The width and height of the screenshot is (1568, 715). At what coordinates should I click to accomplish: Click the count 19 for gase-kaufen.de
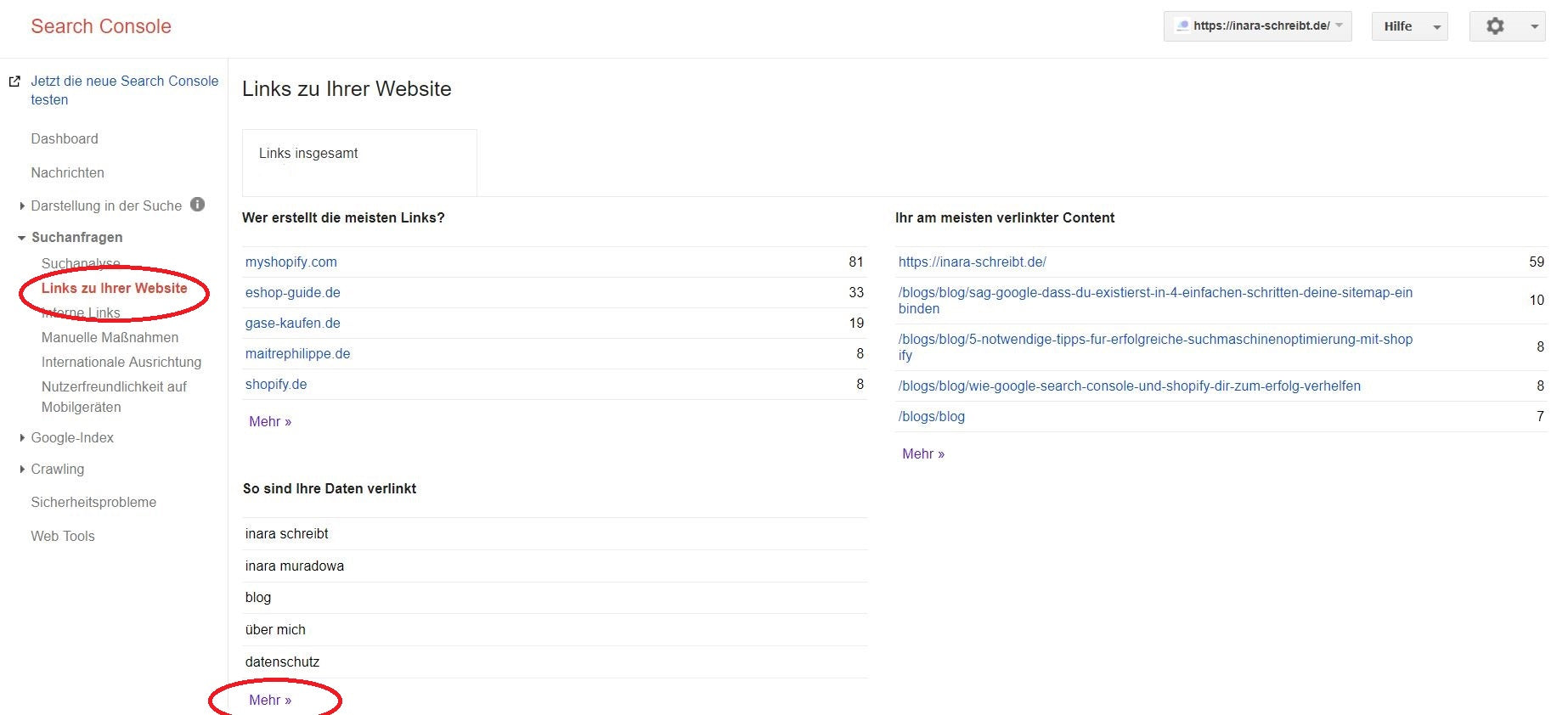(x=856, y=324)
